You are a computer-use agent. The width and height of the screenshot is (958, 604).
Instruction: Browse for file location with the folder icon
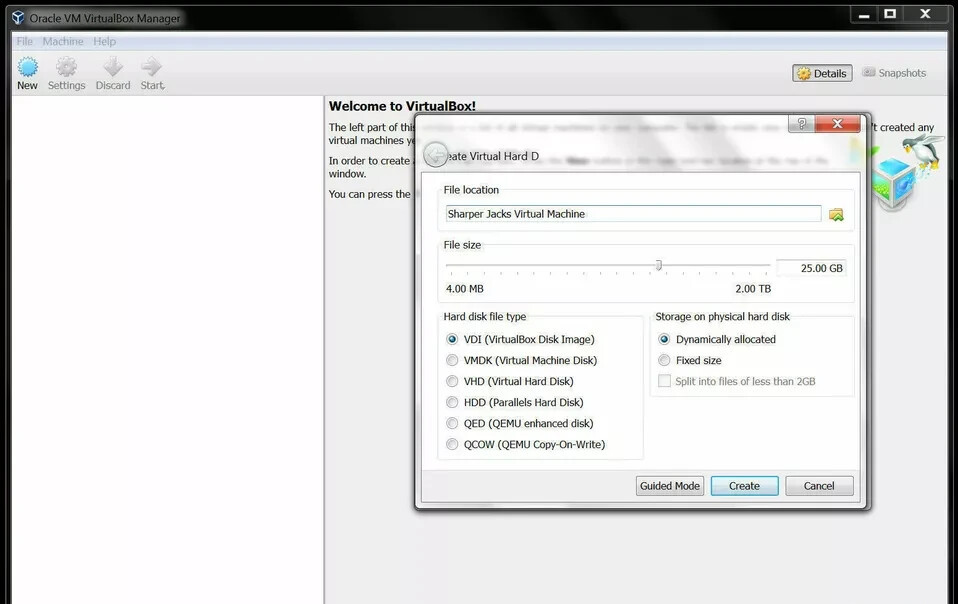click(836, 214)
